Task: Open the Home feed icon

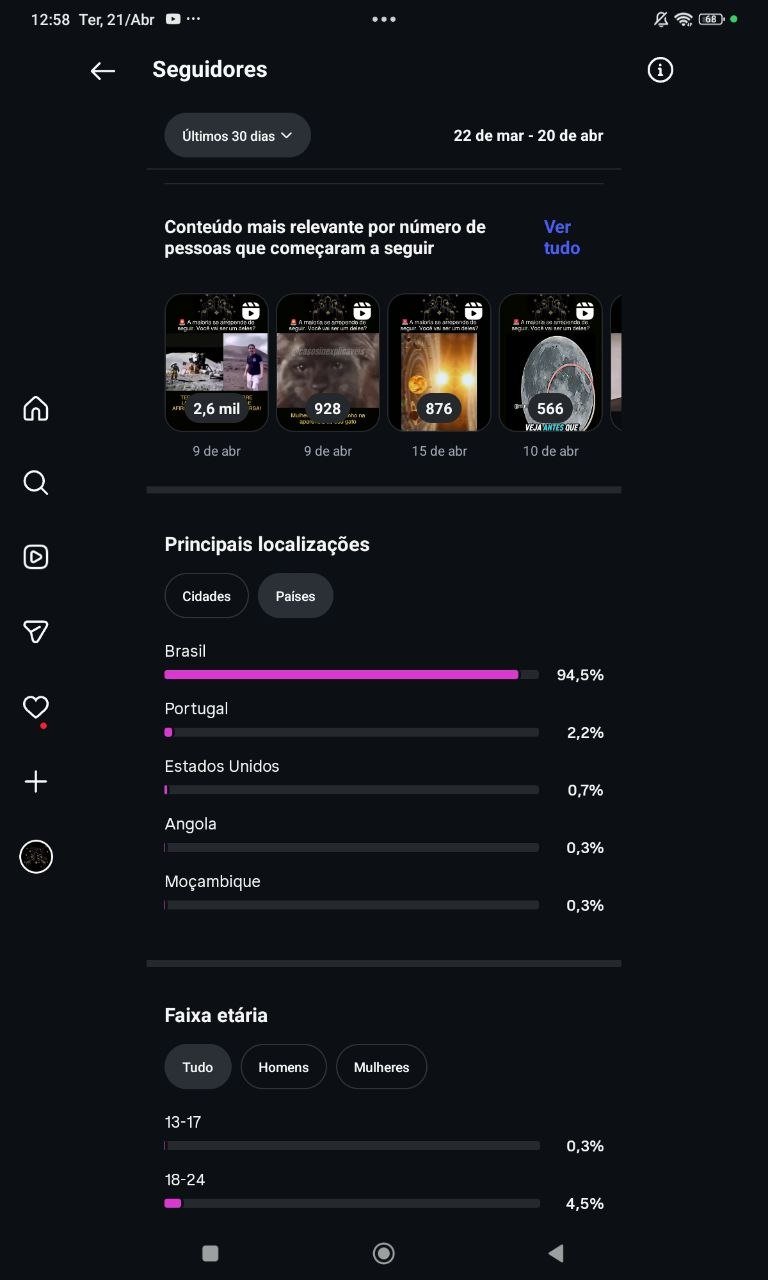Action: [36, 408]
